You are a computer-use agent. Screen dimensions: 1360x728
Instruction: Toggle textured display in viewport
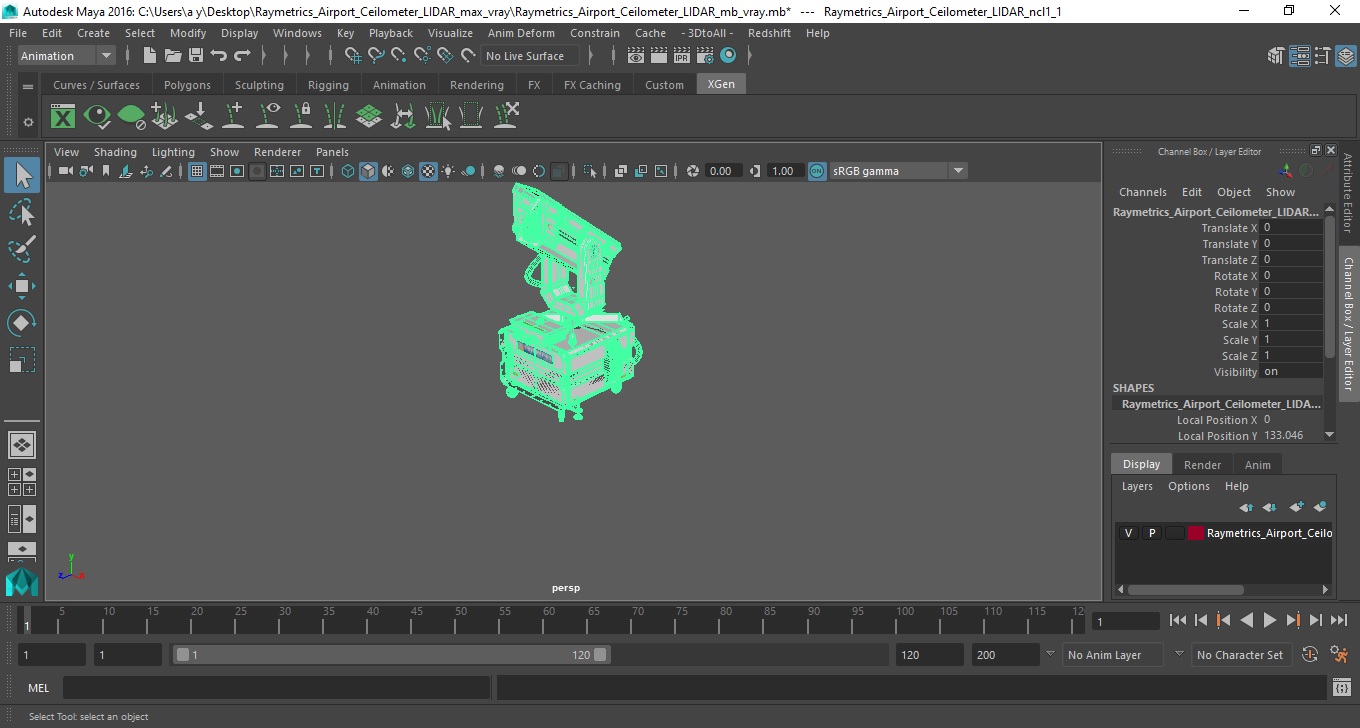pos(428,171)
